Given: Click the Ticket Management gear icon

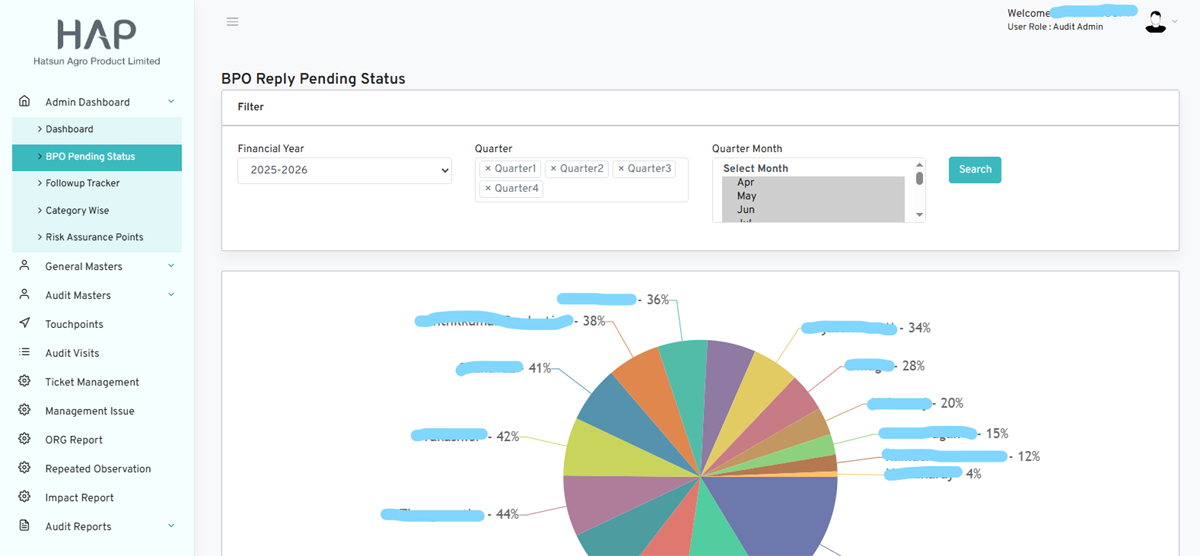Looking at the screenshot, I should coord(25,382).
